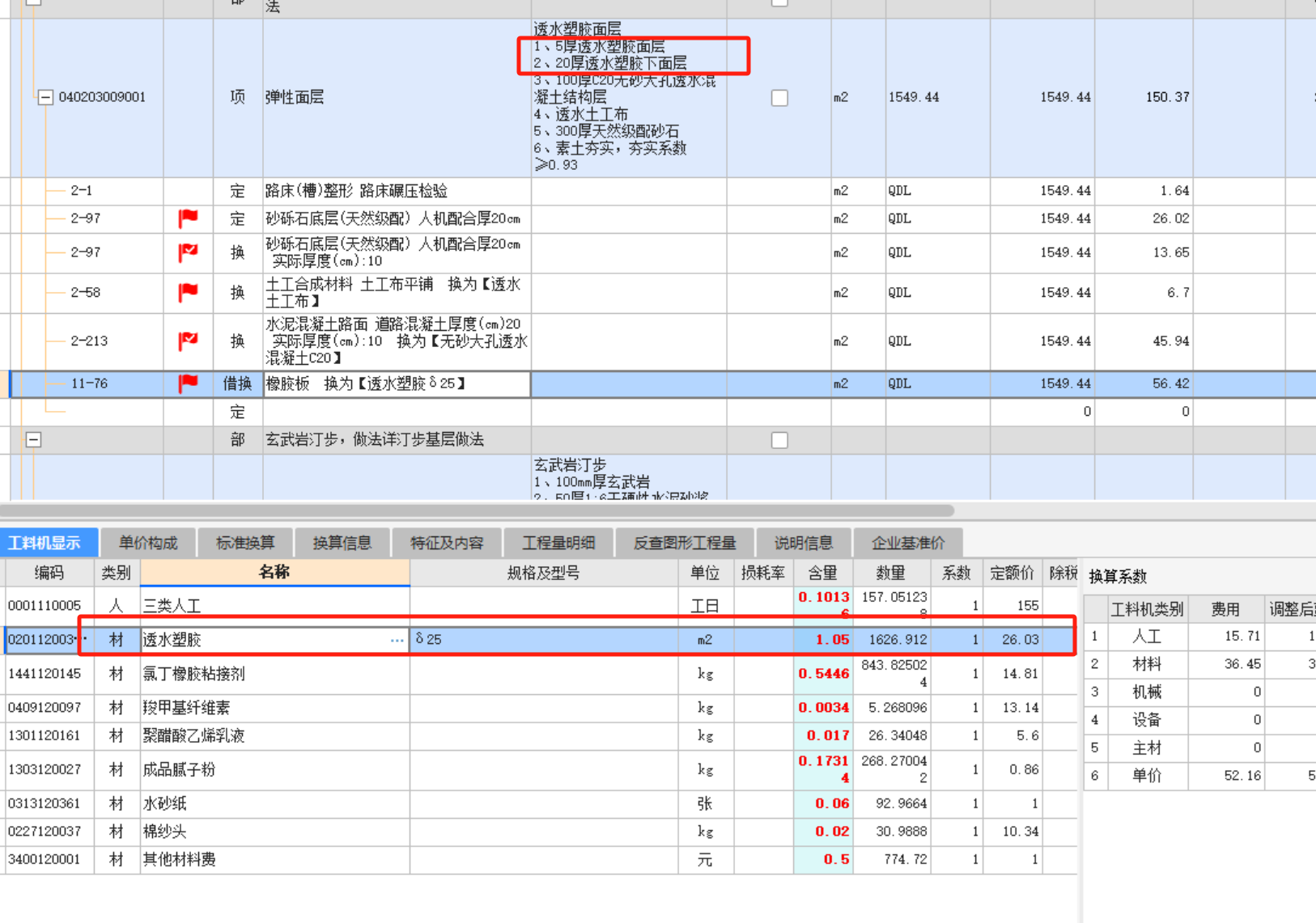Open the 单价构成 tab
This screenshot has width=1316, height=923.
coord(148,543)
